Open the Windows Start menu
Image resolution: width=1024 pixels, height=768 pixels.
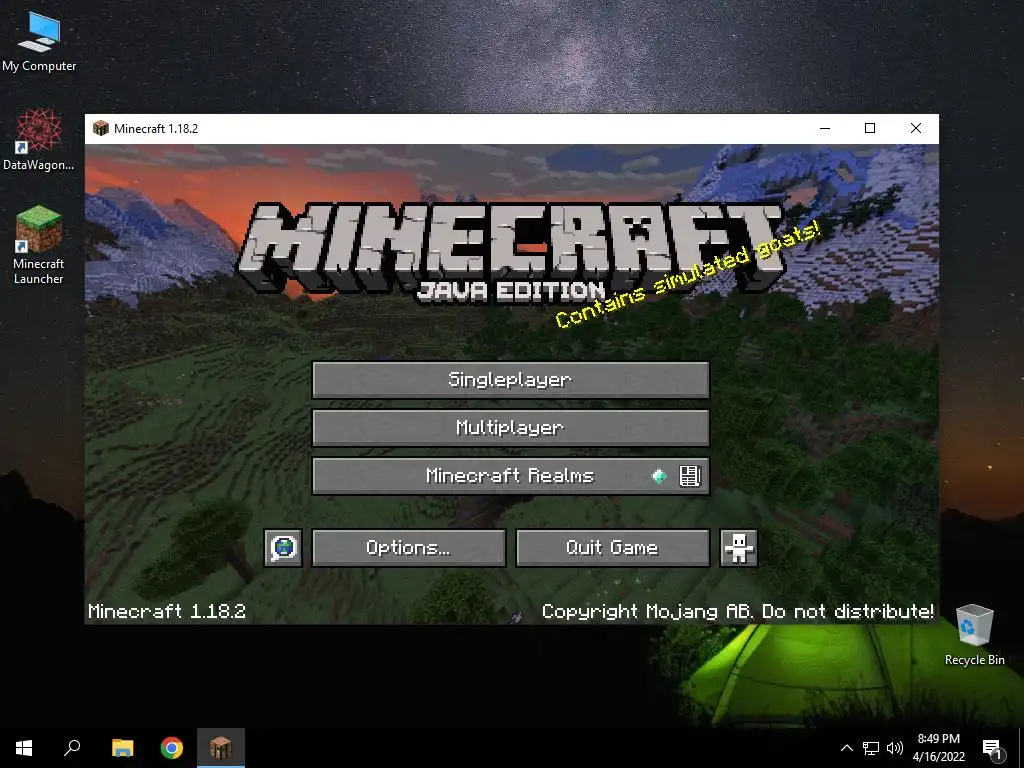point(24,748)
